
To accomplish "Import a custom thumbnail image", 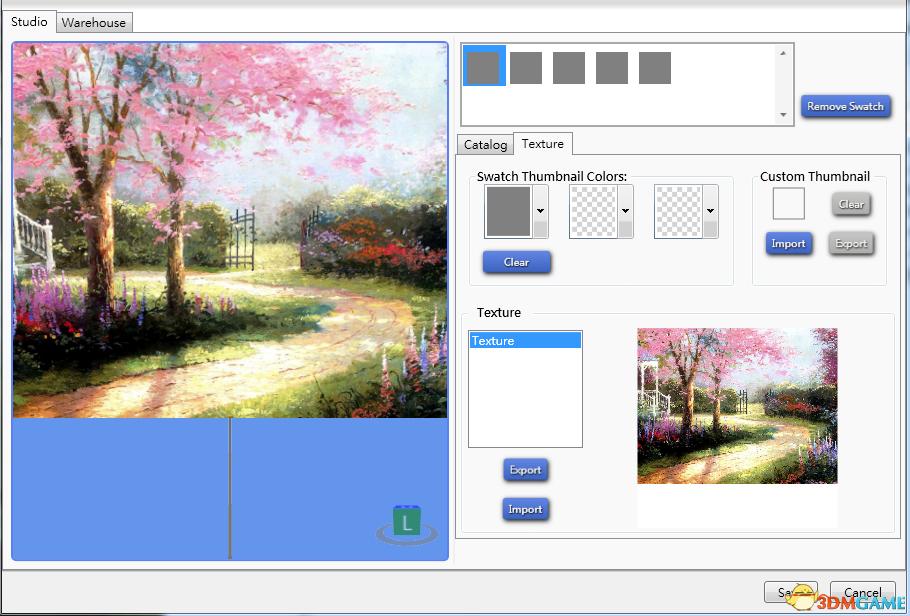I will pyautogui.click(x=788, y=244).
